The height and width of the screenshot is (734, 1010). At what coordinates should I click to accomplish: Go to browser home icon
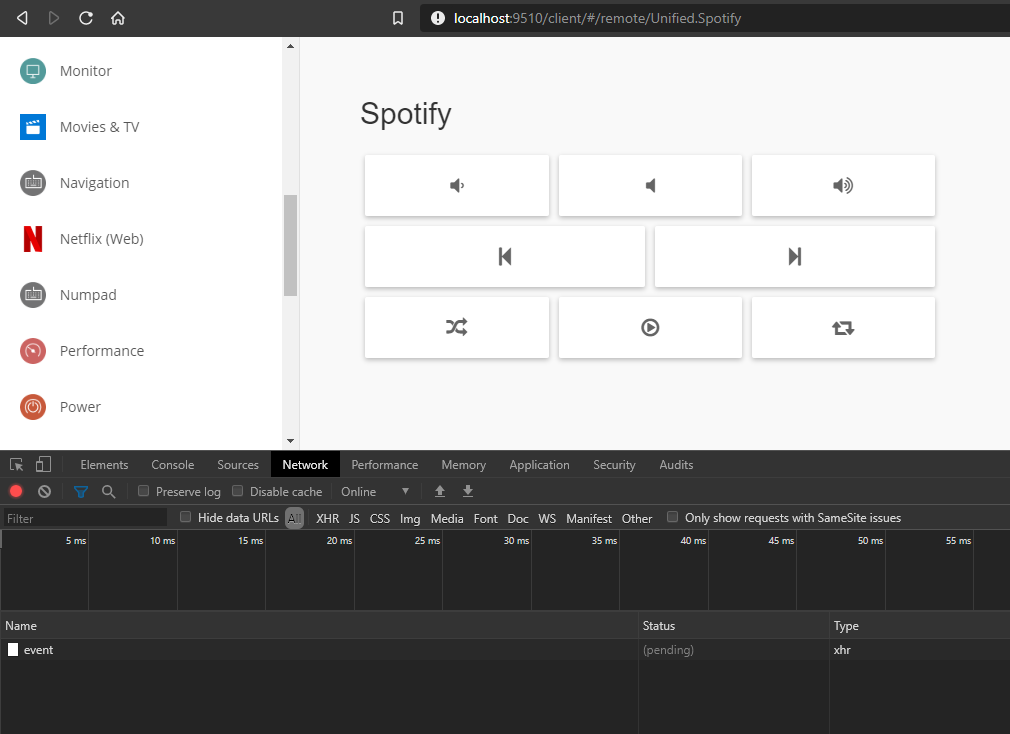coord(118,18)
